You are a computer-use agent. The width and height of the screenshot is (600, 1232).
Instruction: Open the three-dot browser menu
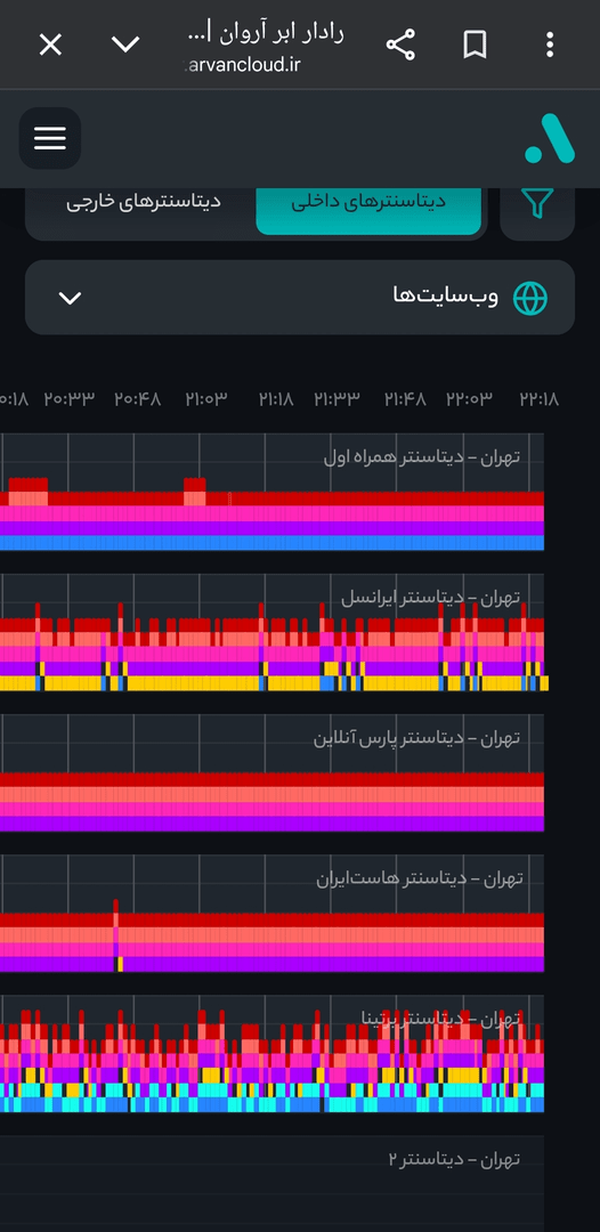click(549, 44)
